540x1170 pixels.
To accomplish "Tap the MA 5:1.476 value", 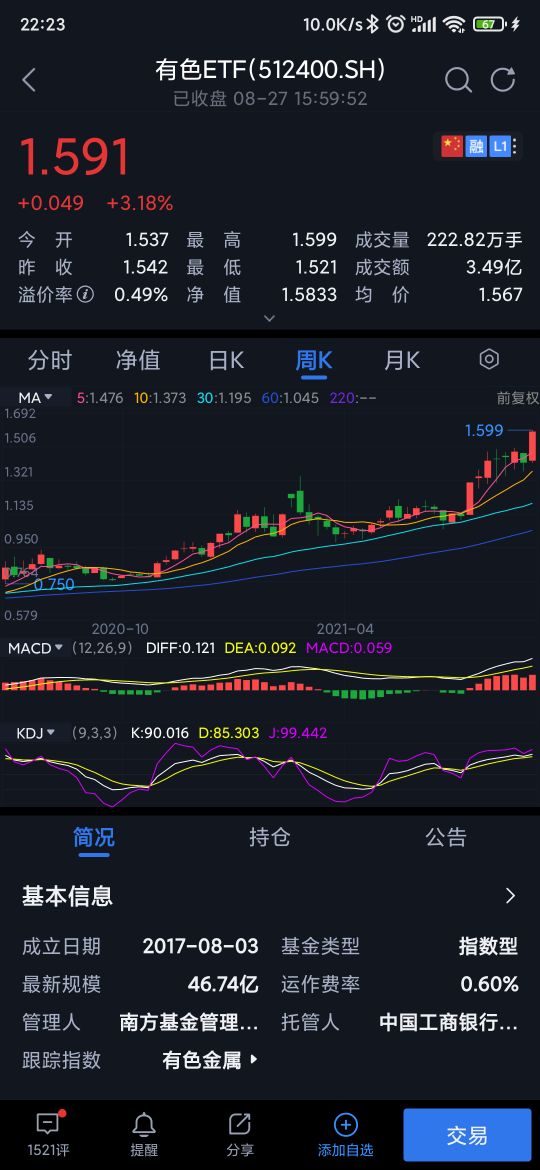I will pos(100,398).
